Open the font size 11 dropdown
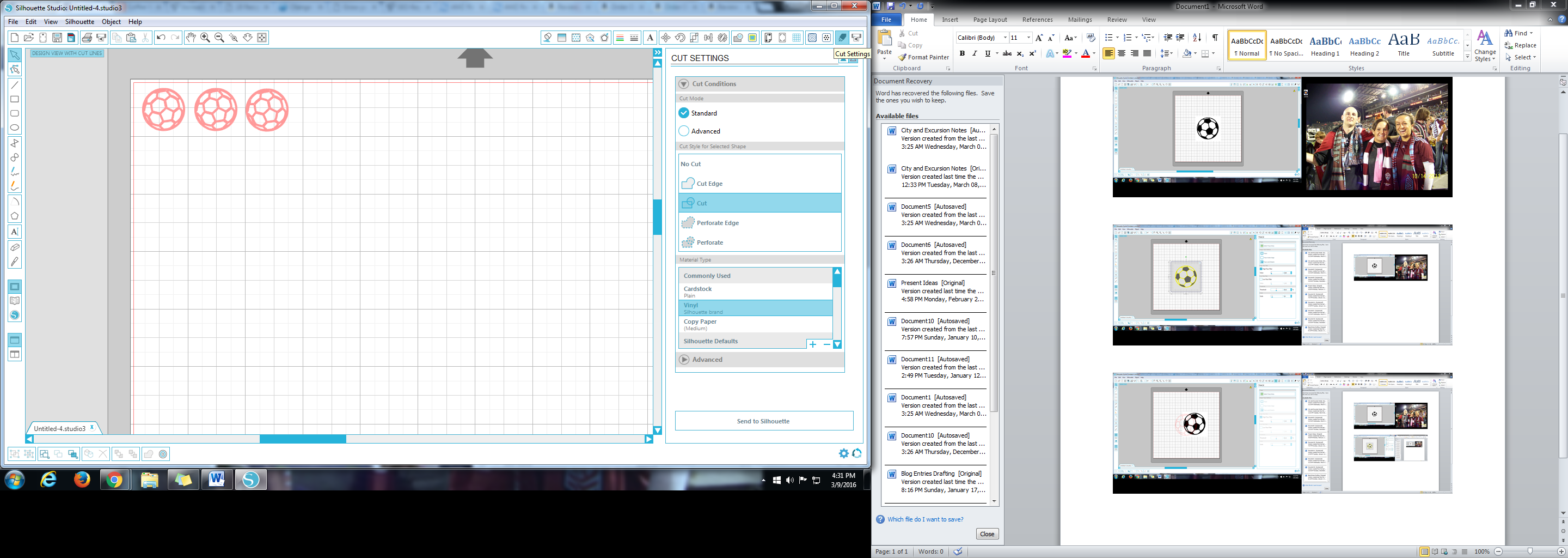The width and height of the screenshot is (1568, 558). click(1028, 38)
